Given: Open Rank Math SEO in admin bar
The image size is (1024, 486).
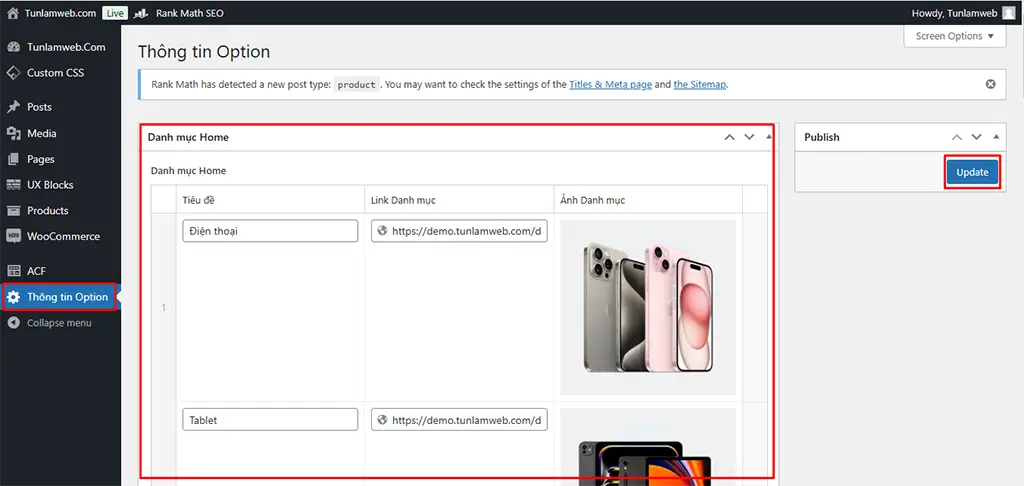Looking at the screenshot, I should click(x=189, y=13).
